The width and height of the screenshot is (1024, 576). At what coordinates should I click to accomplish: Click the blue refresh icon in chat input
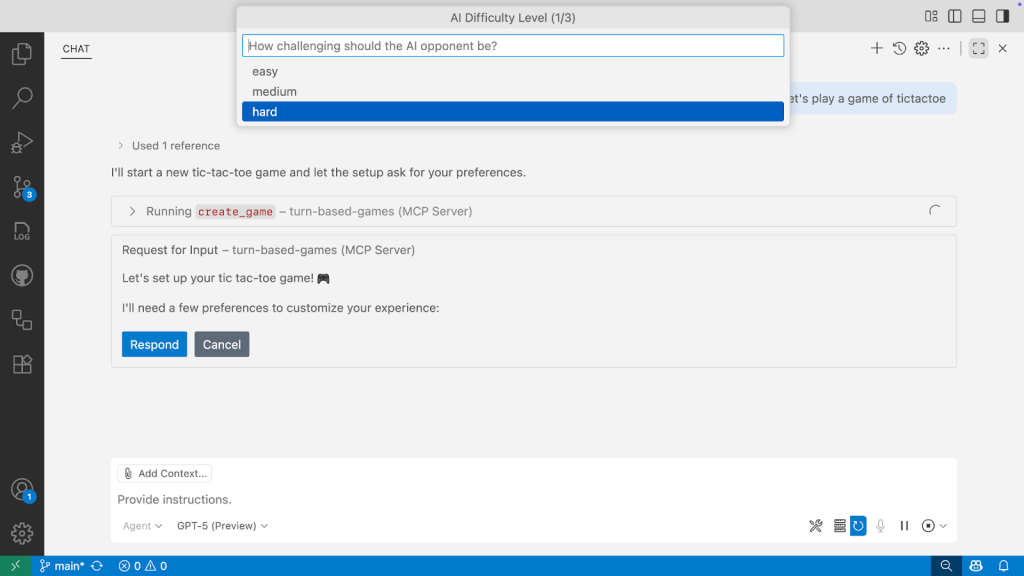pyautogui.click(x=858, y=526)
